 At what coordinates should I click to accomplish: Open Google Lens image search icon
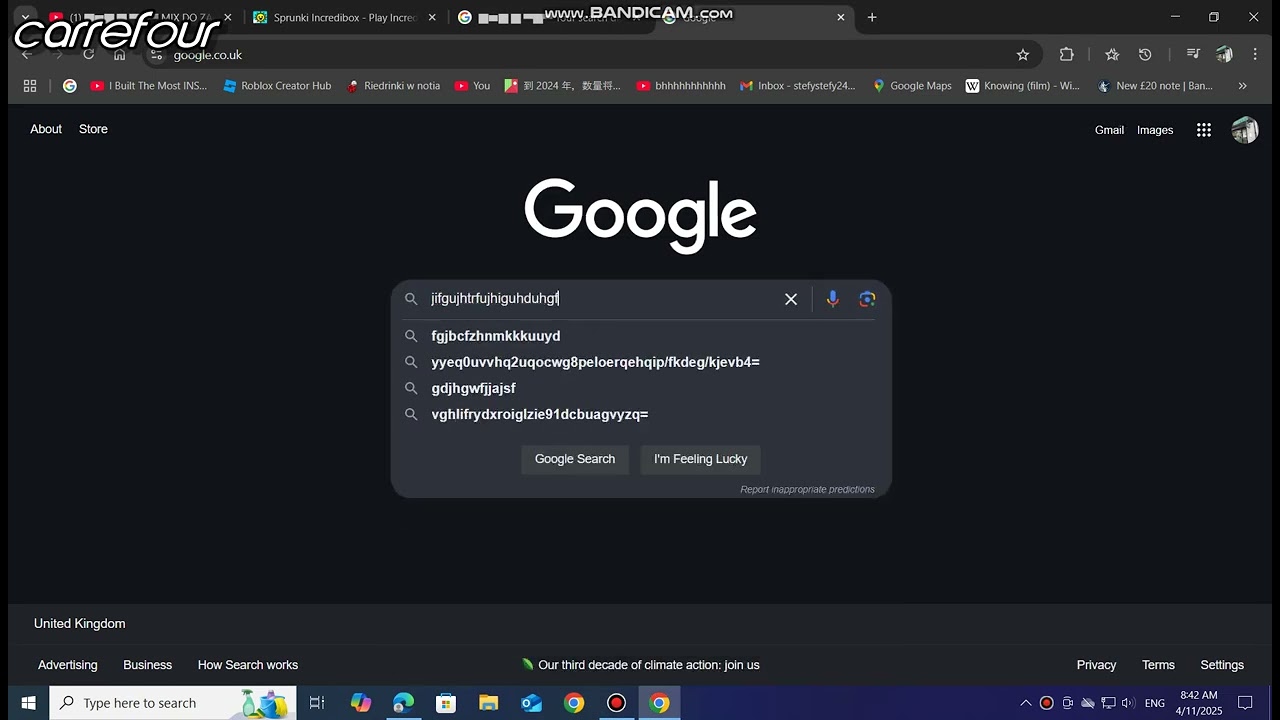867,299
